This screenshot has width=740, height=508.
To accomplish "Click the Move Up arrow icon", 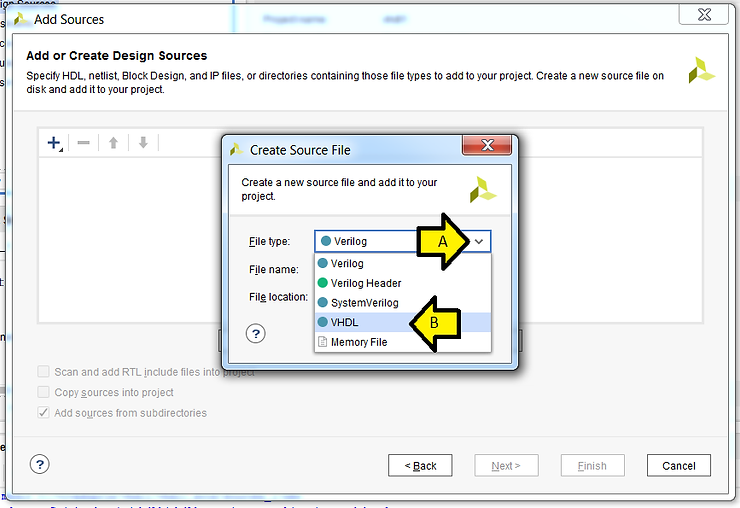I will 114,143.
